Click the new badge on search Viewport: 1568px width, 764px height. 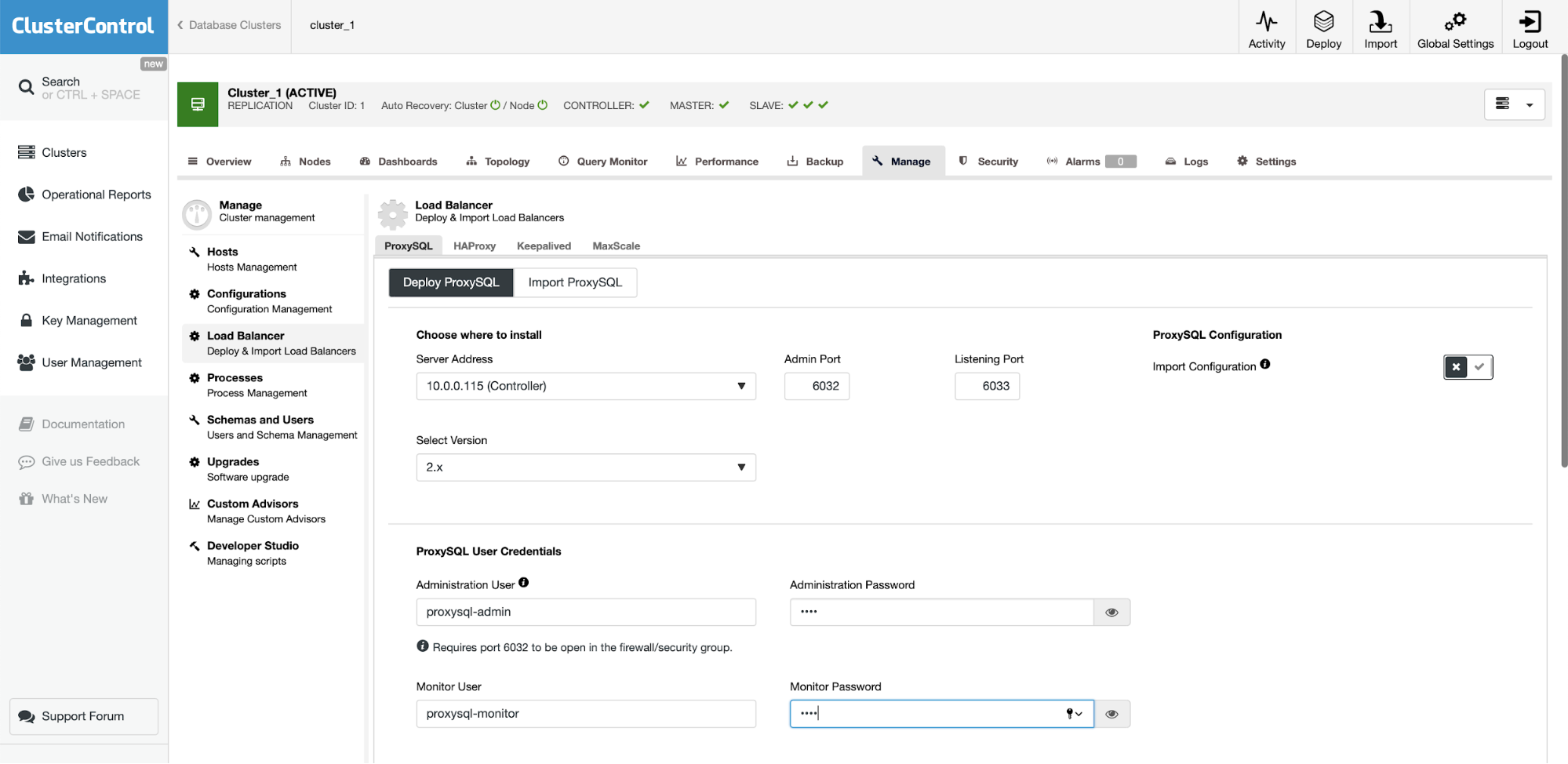[x=153, y=64]
